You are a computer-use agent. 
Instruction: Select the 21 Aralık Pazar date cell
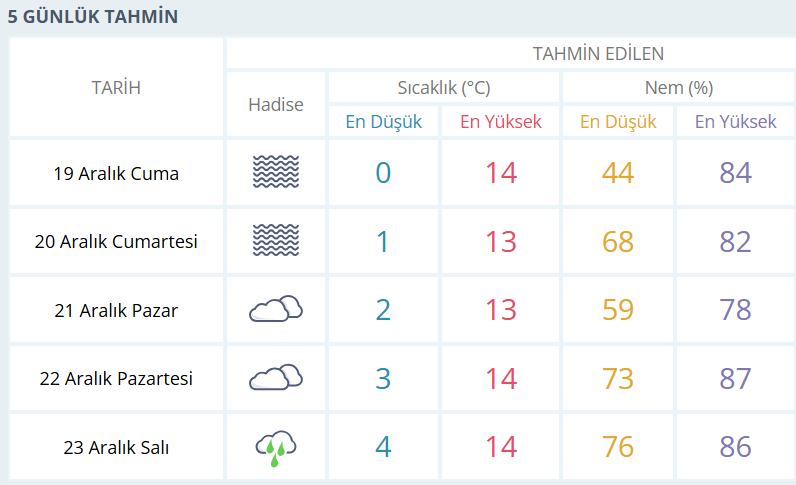click(x=116, y=310)
